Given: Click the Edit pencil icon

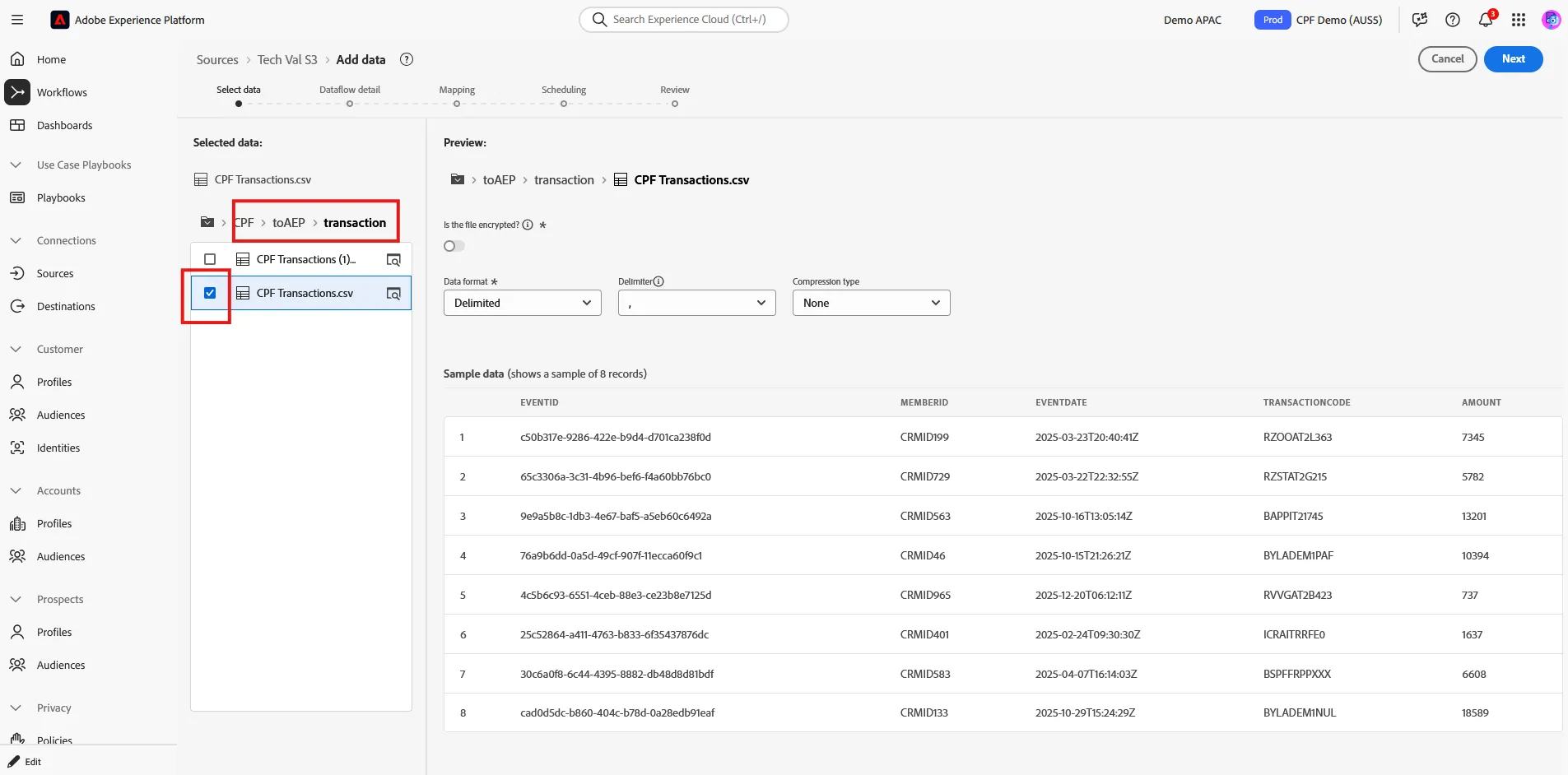Looking at the screenshot, I should coord(14,762).
